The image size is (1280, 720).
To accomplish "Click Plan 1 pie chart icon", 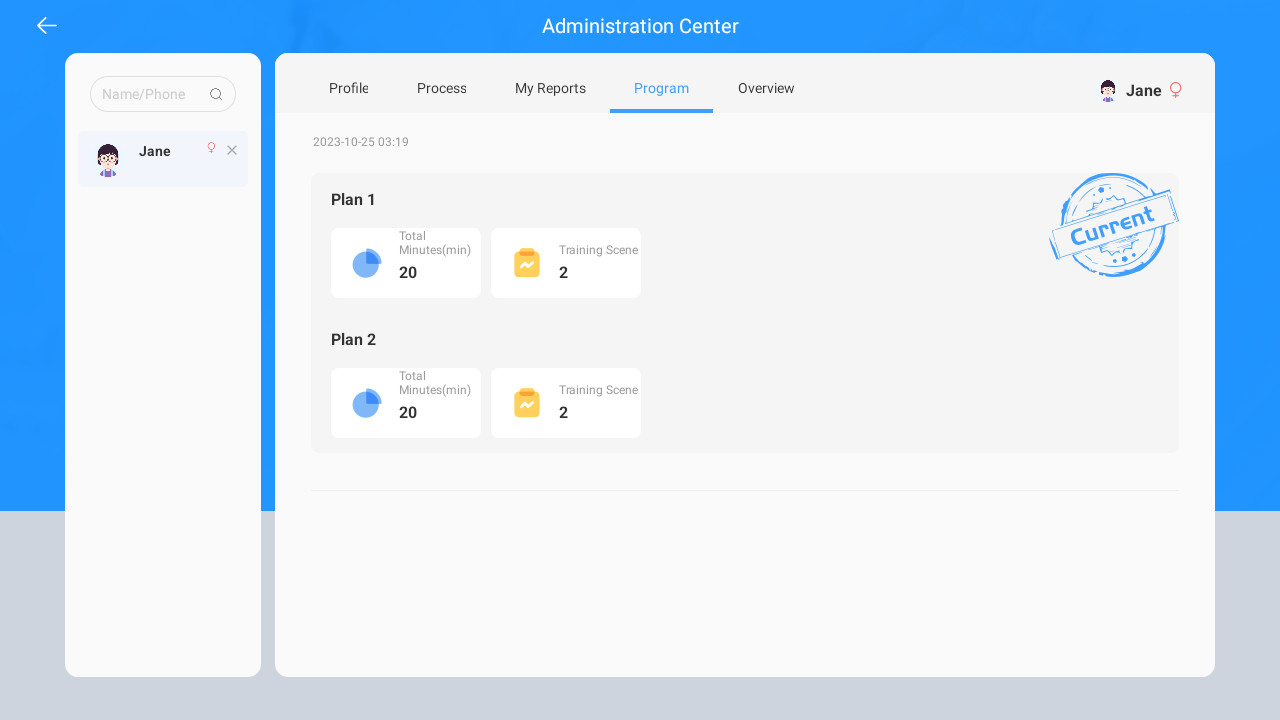I will tap(366, 263).
